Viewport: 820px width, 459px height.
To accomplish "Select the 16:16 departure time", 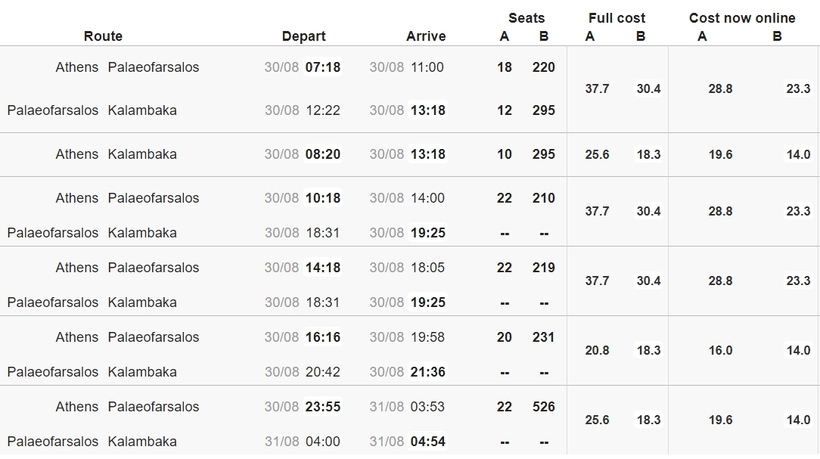I will (x=323, y=337).
